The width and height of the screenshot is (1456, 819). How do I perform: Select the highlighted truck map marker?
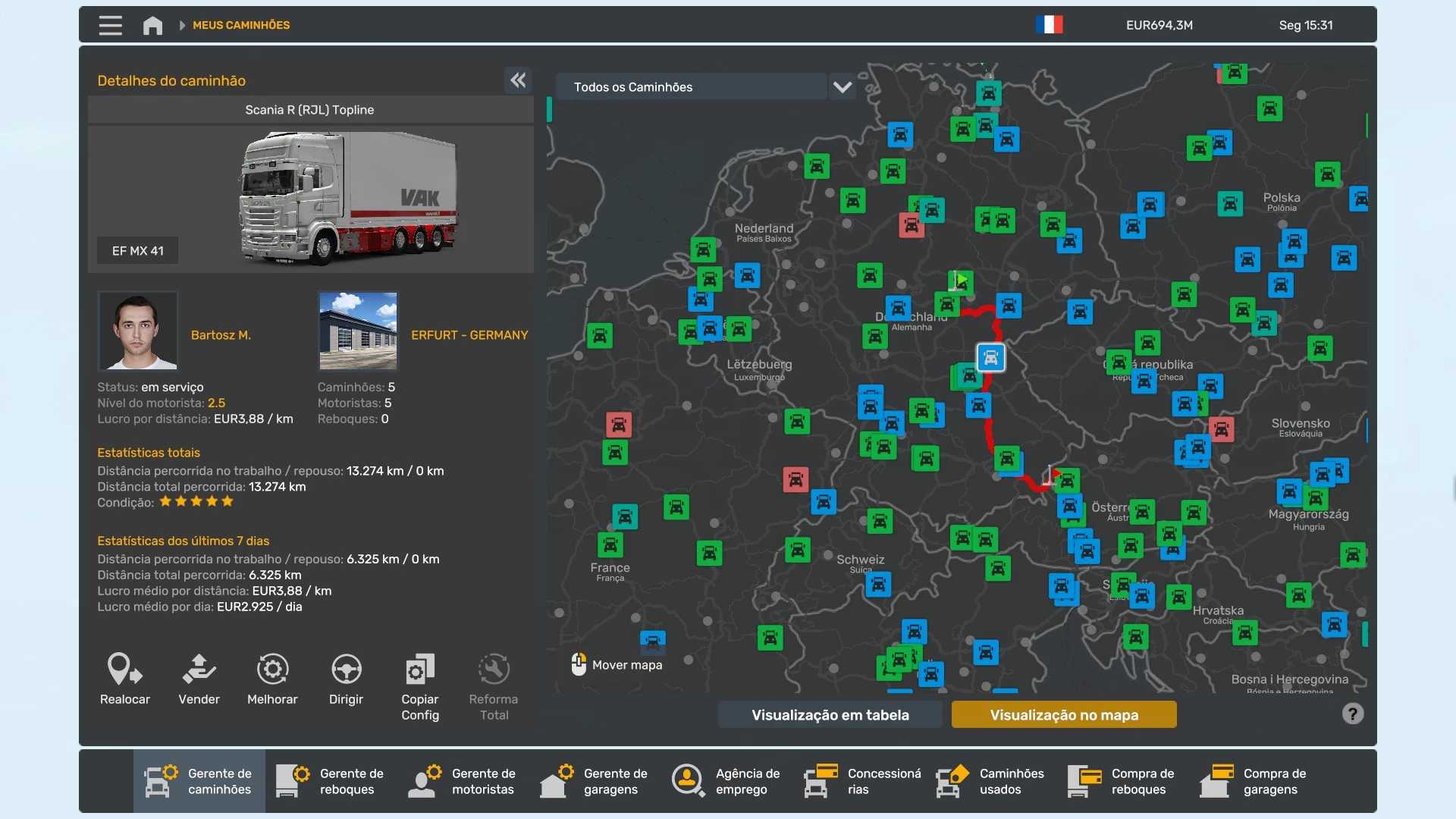pyautogui.click(x=990, y=357)
